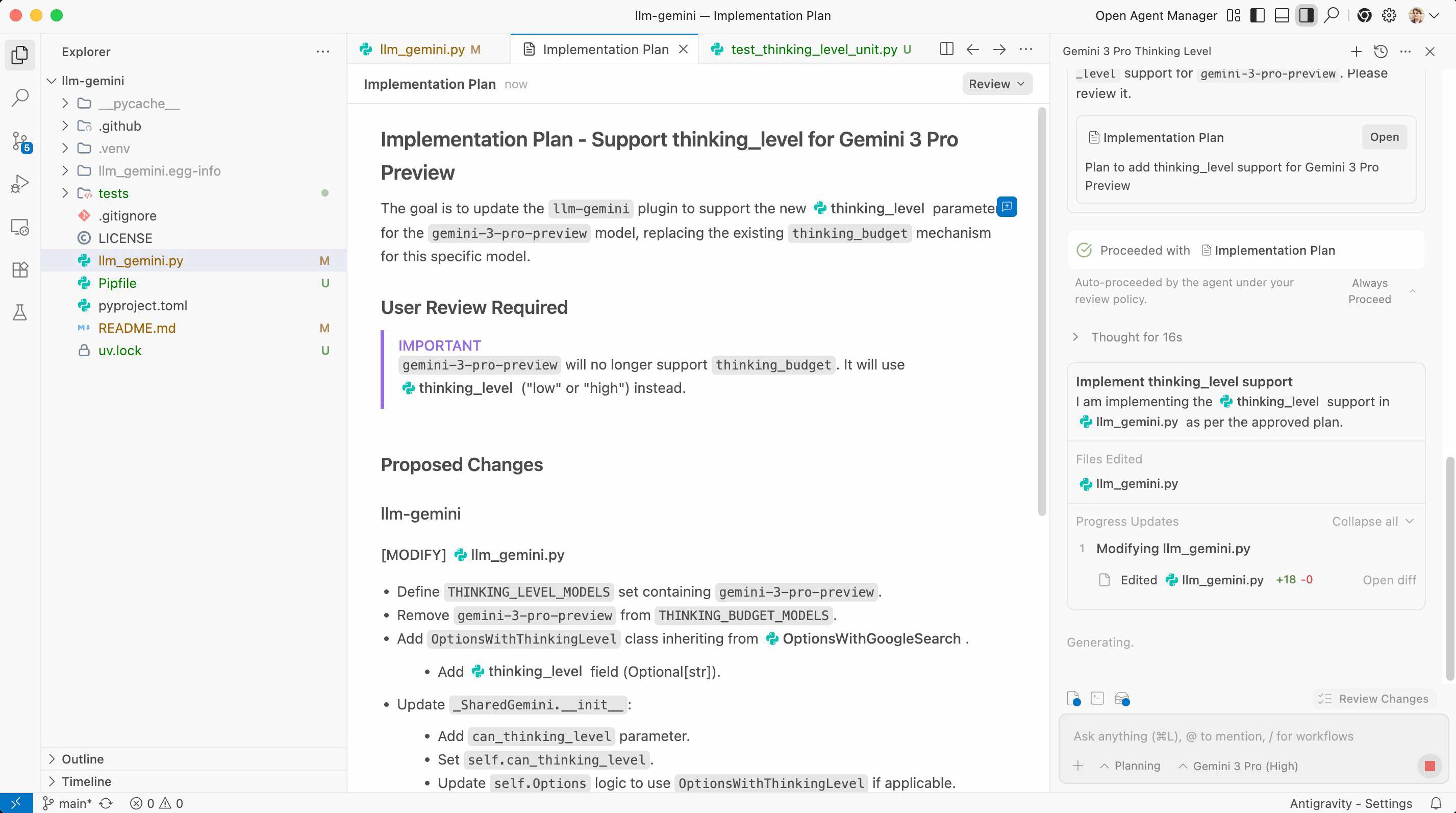Open Run and Debug view icon
The width and height of the screenshot is (1456, 813).
[x=20, y=184]
